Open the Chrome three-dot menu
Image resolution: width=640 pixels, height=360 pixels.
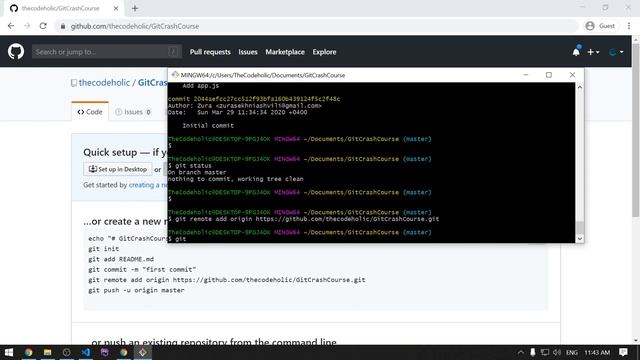pos(629,26)
